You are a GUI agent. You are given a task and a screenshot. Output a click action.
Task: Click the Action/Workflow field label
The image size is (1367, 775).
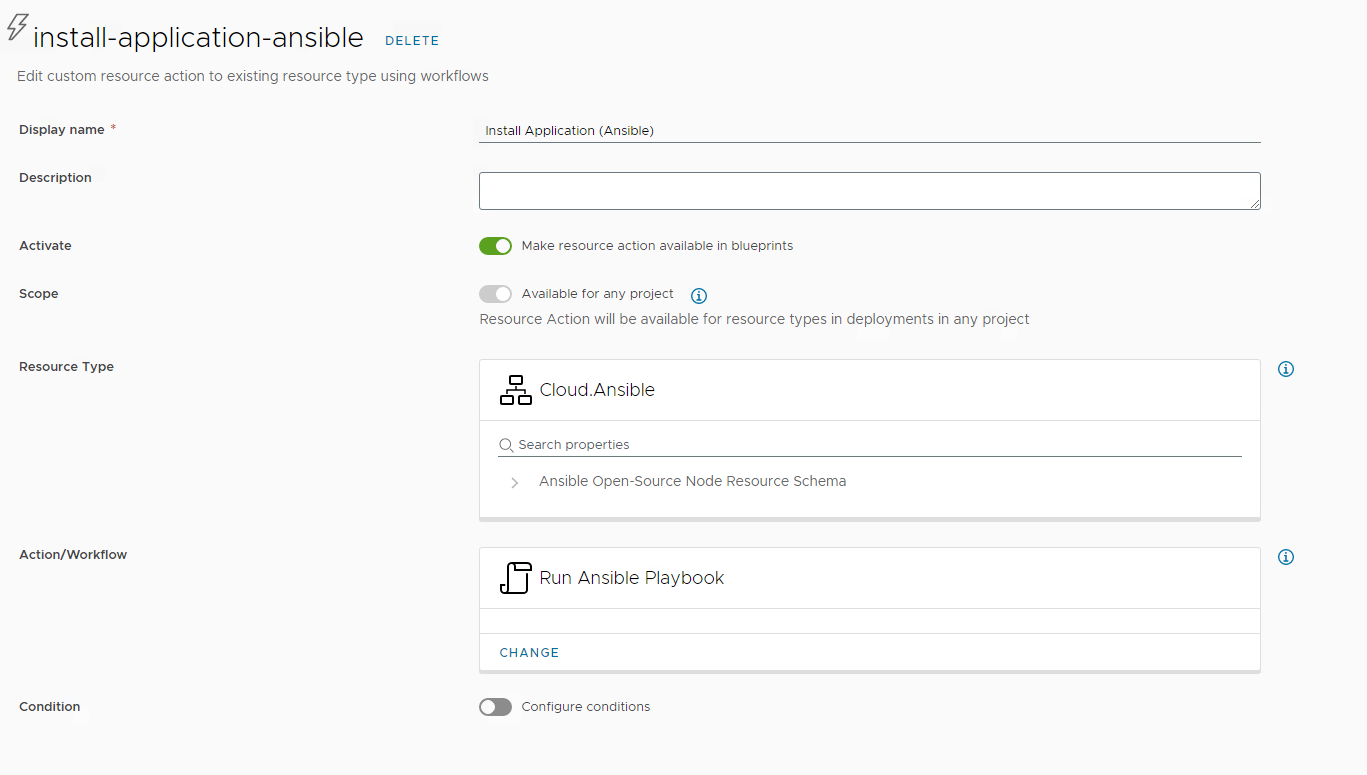pyautogui.click(x=73, y=555)
